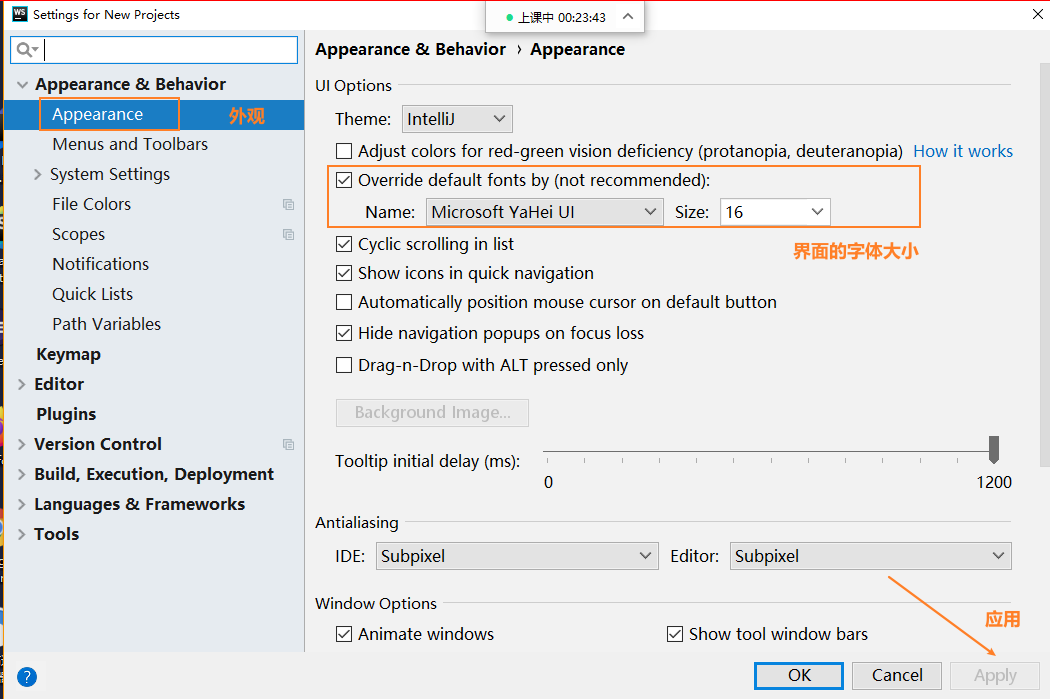Enable Drag-n-Drop with ALT pressed only
The width and height of the screenshot is (1050, 699).
344,365
